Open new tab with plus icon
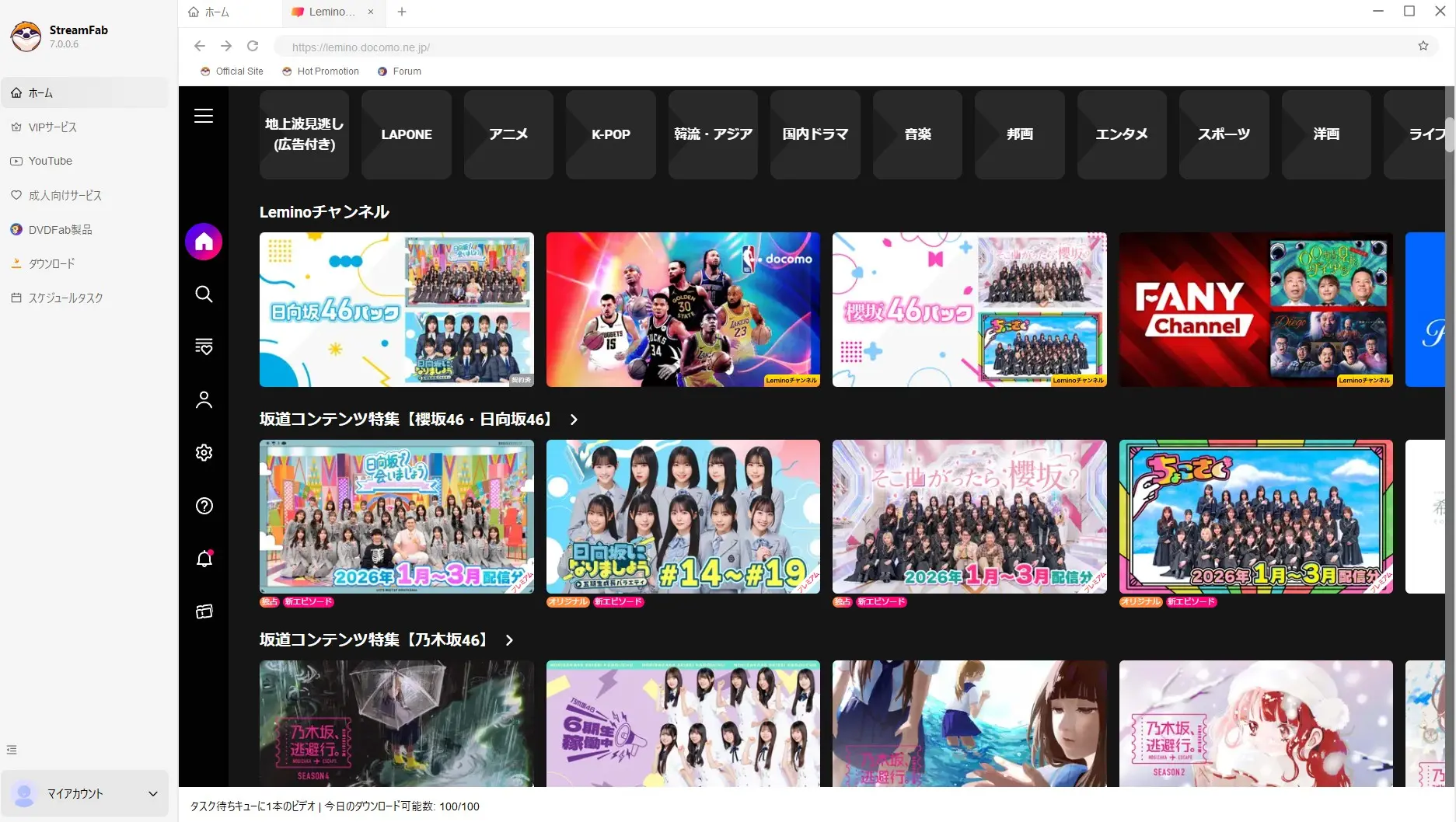This screenshot has width=1456, height=822. tap(402, 12)
